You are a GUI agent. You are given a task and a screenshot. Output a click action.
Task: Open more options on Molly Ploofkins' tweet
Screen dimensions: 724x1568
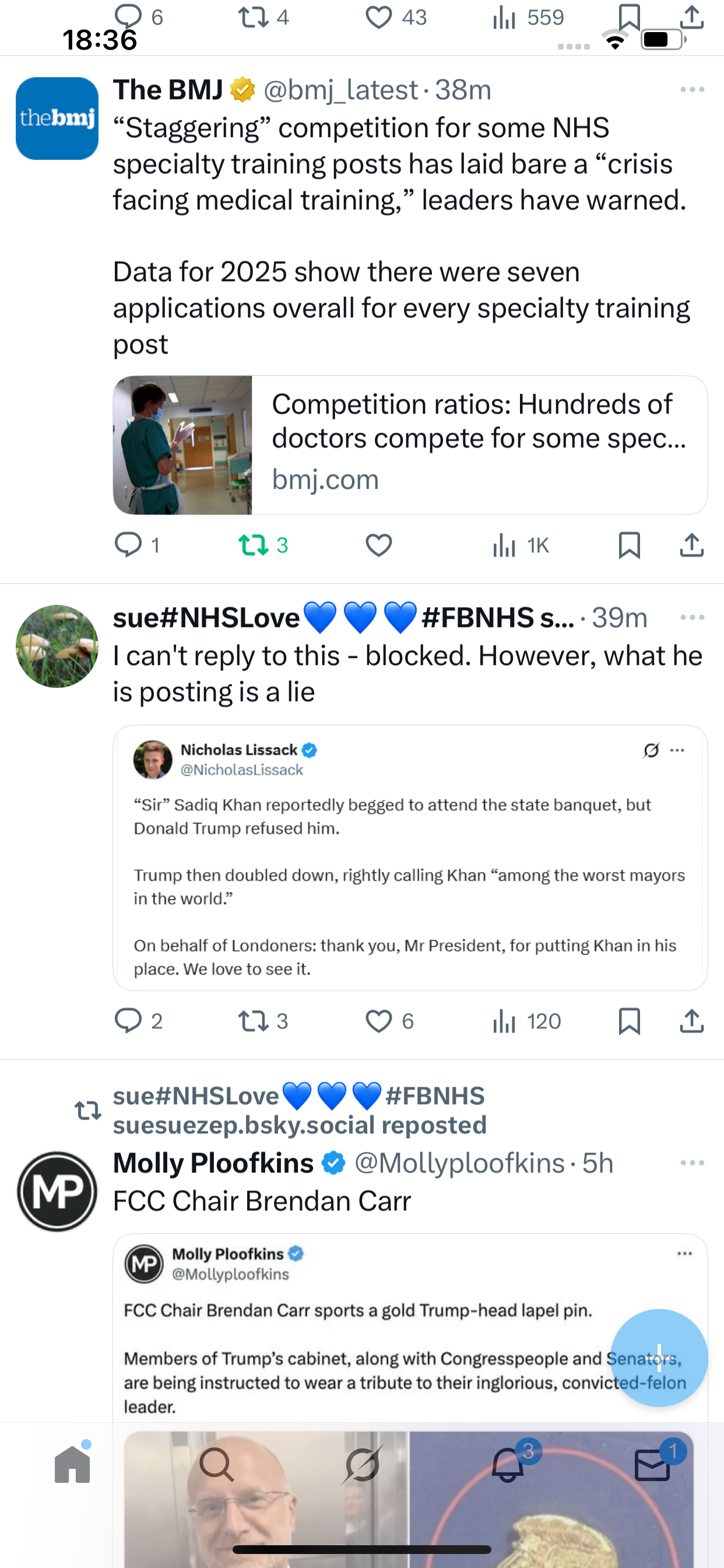[x=692, y=1163]
